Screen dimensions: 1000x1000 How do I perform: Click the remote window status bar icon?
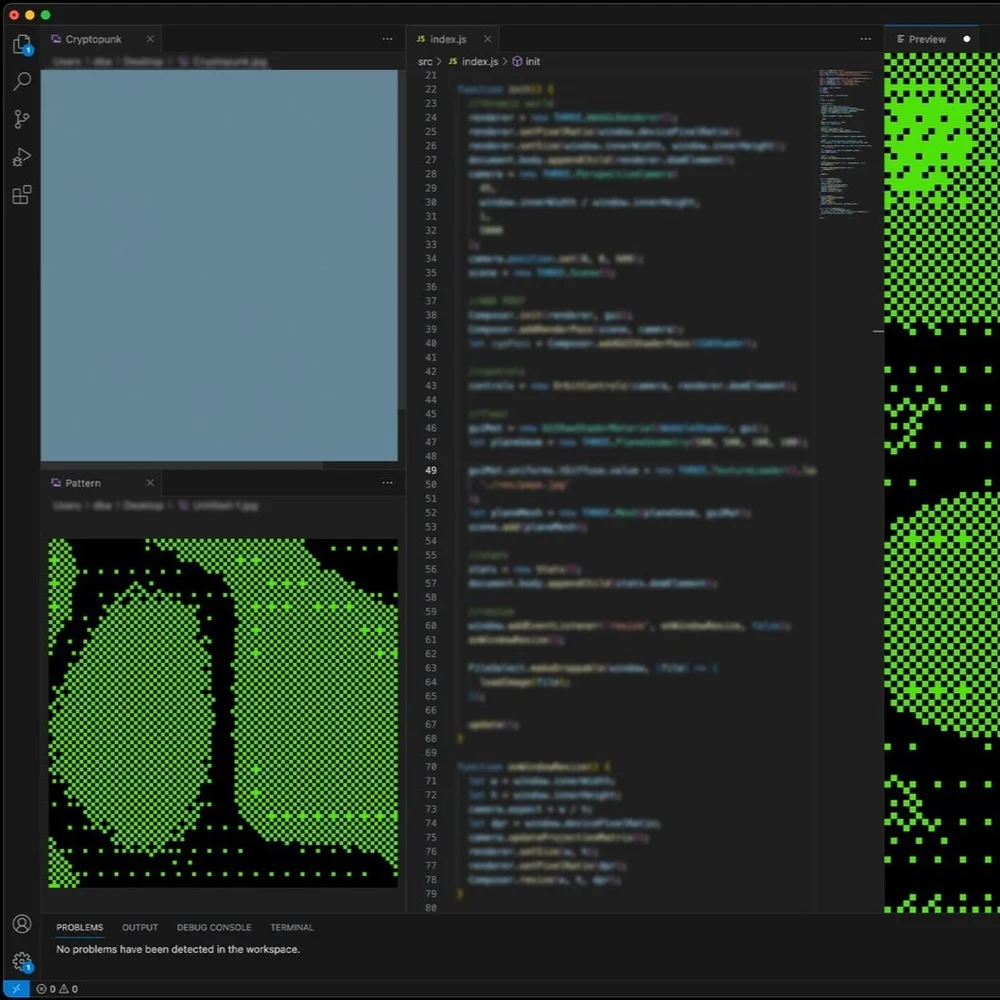pyautogui.click(x=16, y=989)
